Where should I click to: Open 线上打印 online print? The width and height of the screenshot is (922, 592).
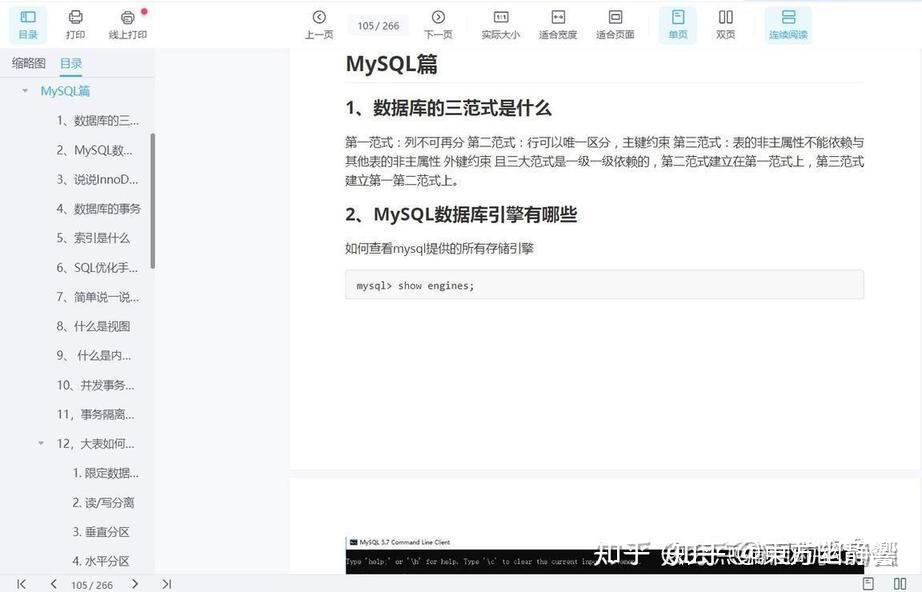pyautogui.click(x=128, y=25)
